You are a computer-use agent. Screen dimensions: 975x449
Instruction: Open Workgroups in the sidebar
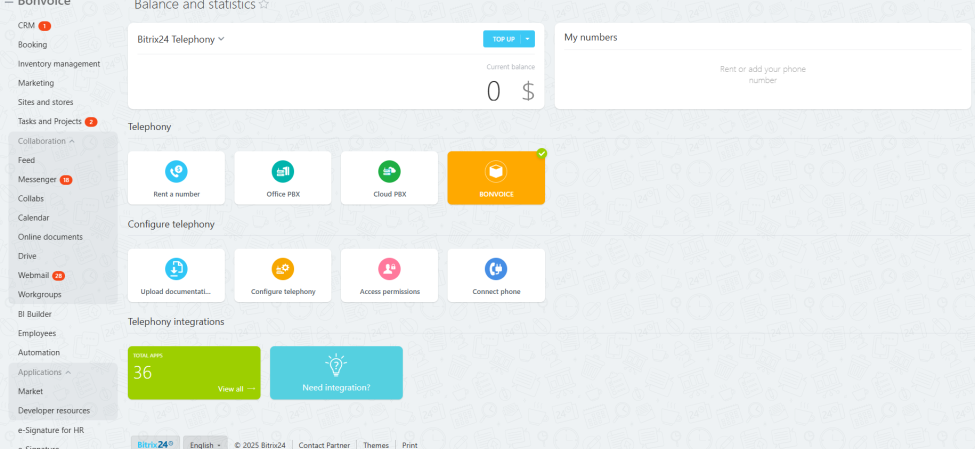click(x=40, y=294)
